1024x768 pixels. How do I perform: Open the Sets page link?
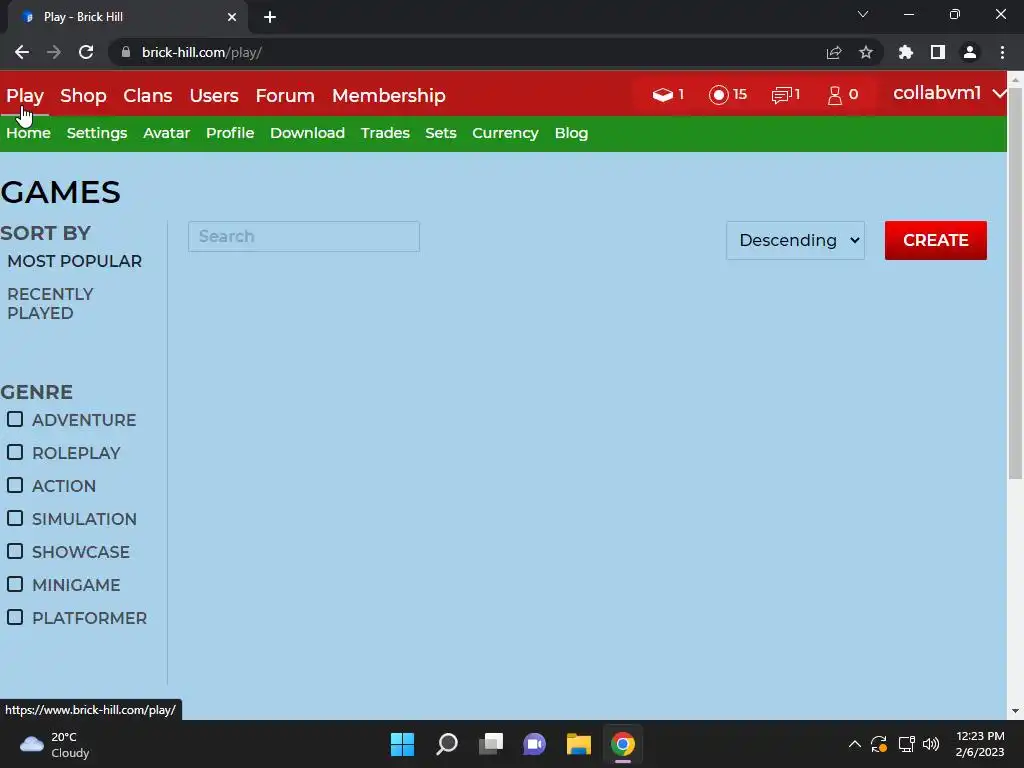pyautogui.click(x=440, y=133)
